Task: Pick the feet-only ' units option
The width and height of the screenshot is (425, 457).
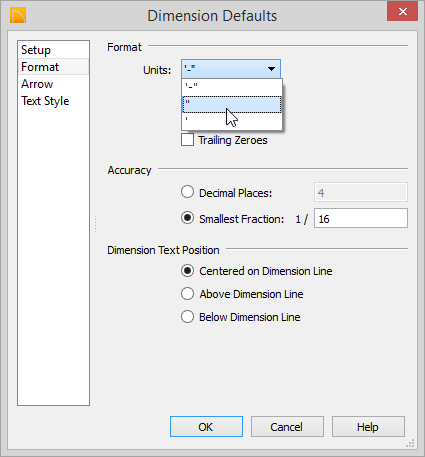Action: pos(232,121)
